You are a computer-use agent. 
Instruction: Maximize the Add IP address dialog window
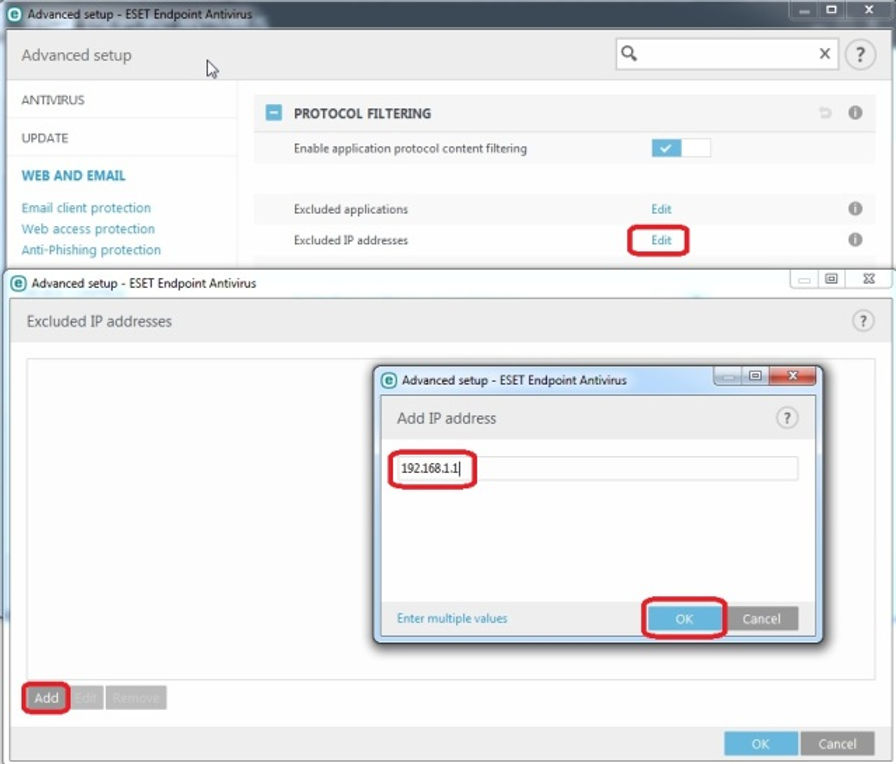[x=755, y=375]
